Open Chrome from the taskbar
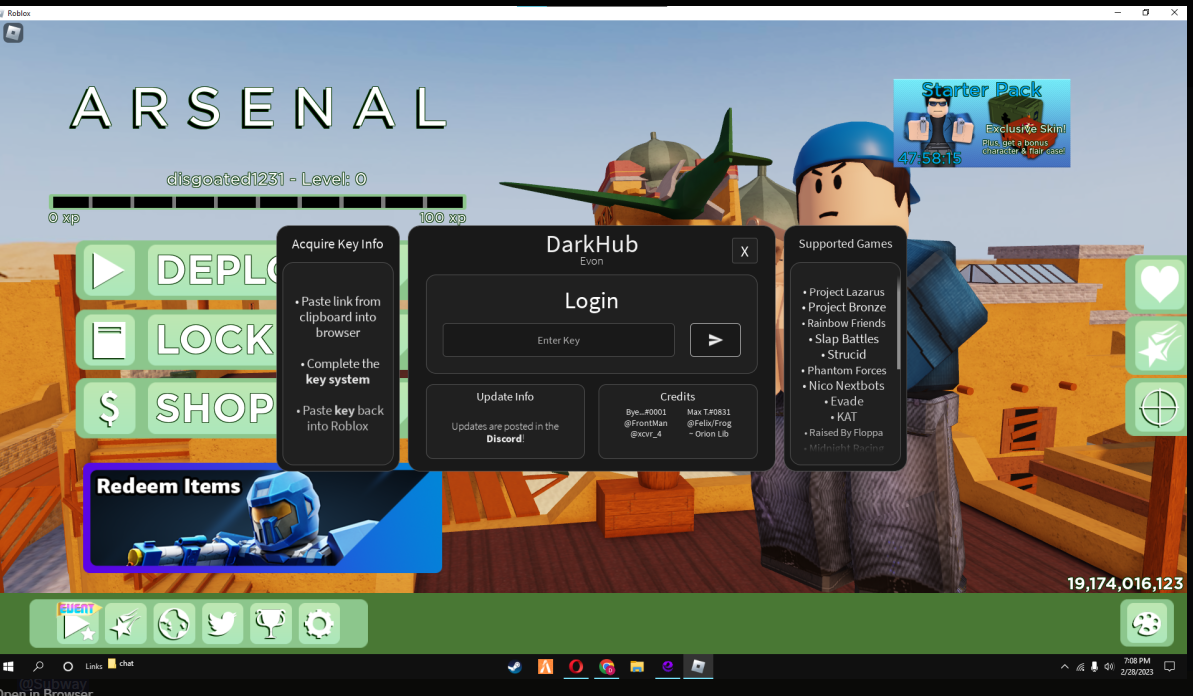 click(606, 667)
